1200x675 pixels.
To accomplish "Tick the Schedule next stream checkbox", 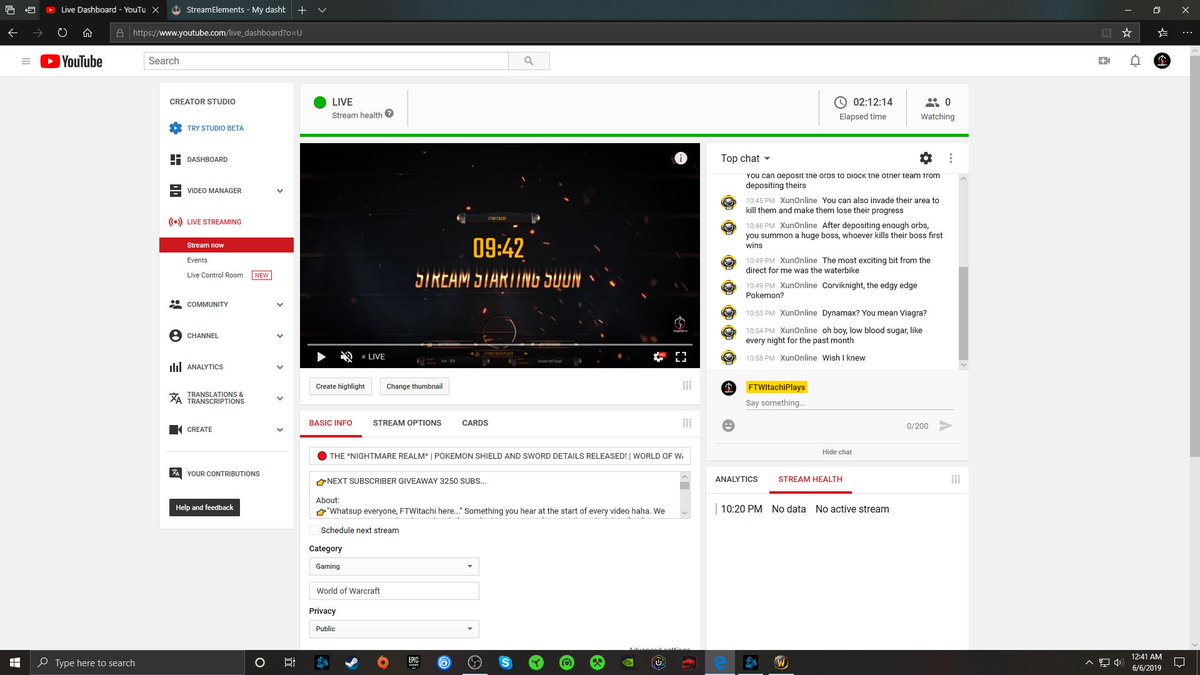I will pos(314,530).
